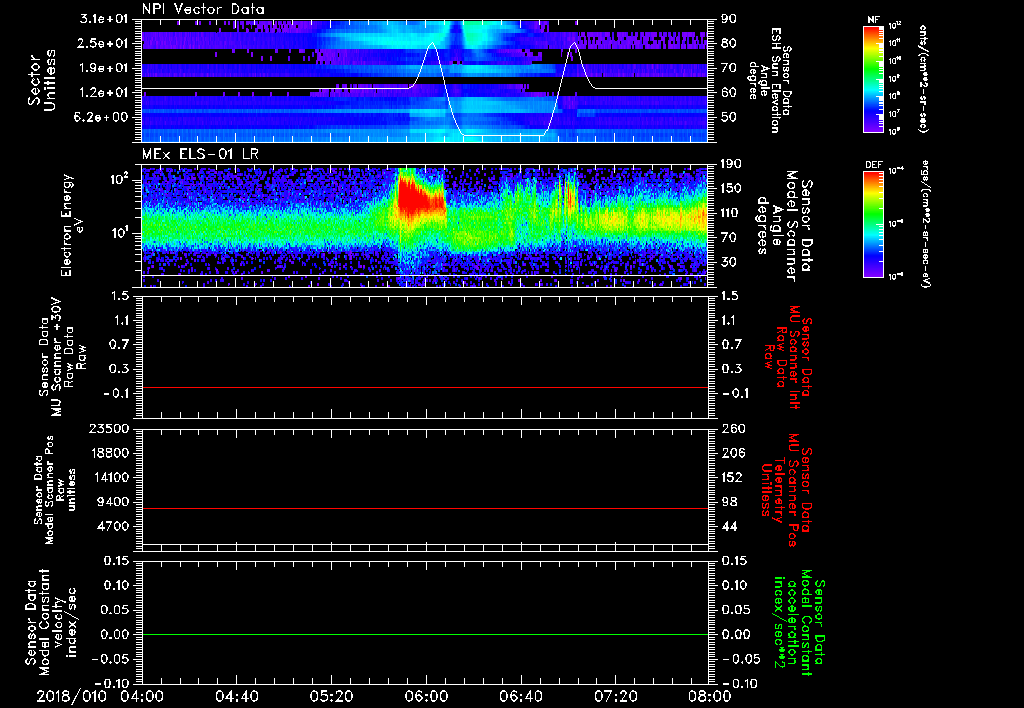Click the red MU Scanner Pos Telemetry label
The image size is (1024, 708).
786,490
